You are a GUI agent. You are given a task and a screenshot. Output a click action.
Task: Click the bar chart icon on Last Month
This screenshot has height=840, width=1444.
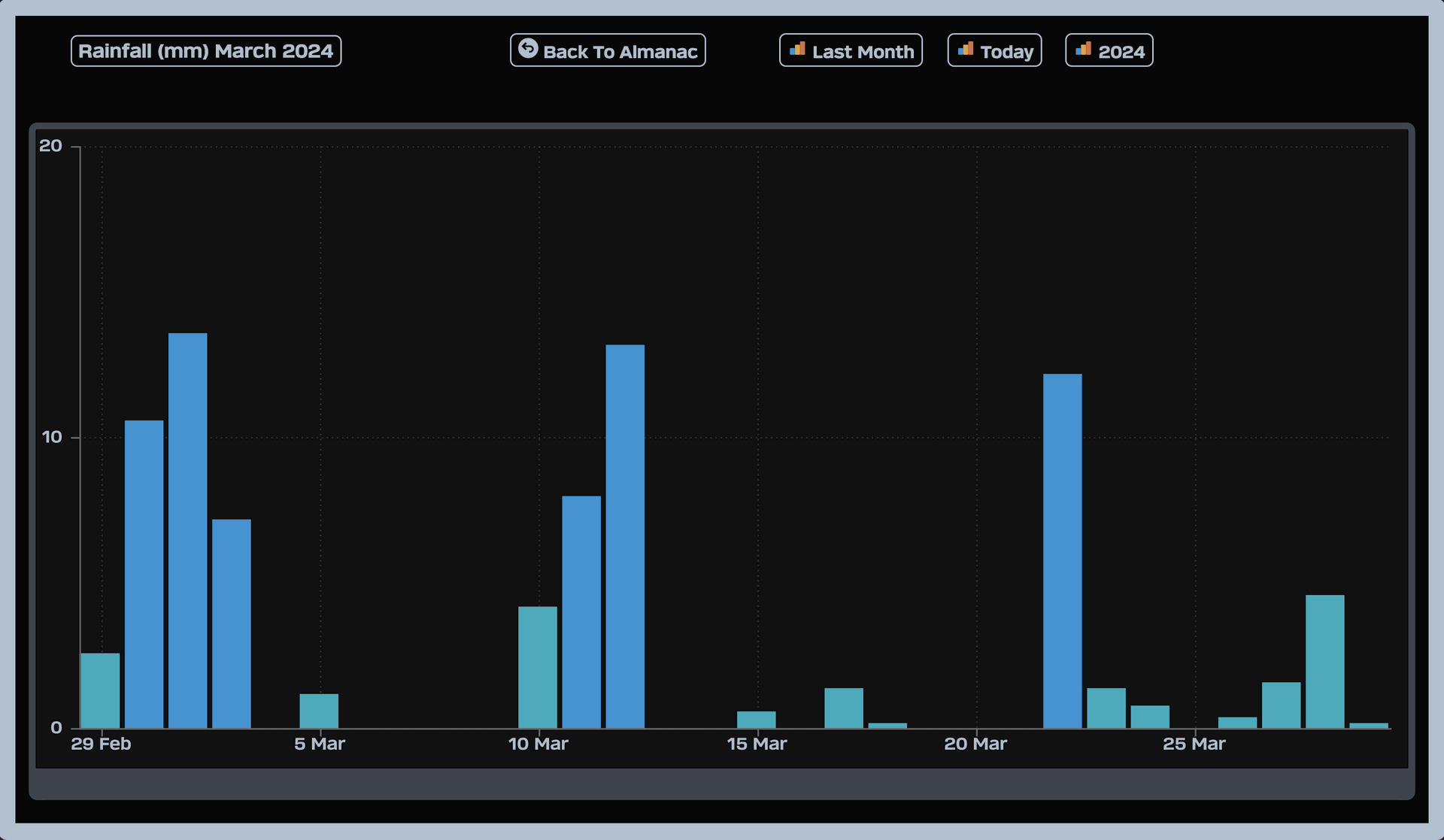click(797, 50)
